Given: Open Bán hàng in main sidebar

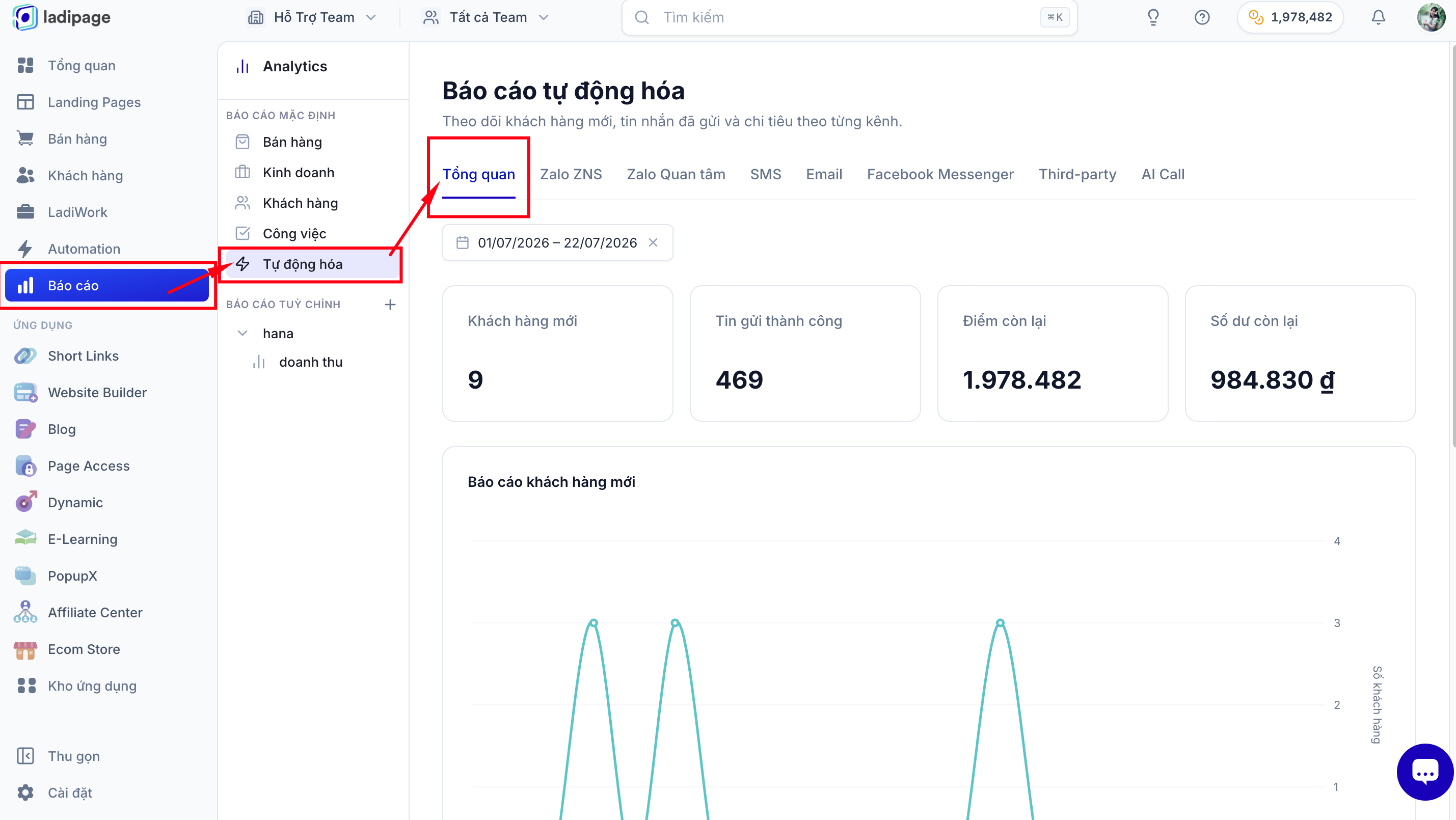Looking at the screenshot, I should point(107,139).
